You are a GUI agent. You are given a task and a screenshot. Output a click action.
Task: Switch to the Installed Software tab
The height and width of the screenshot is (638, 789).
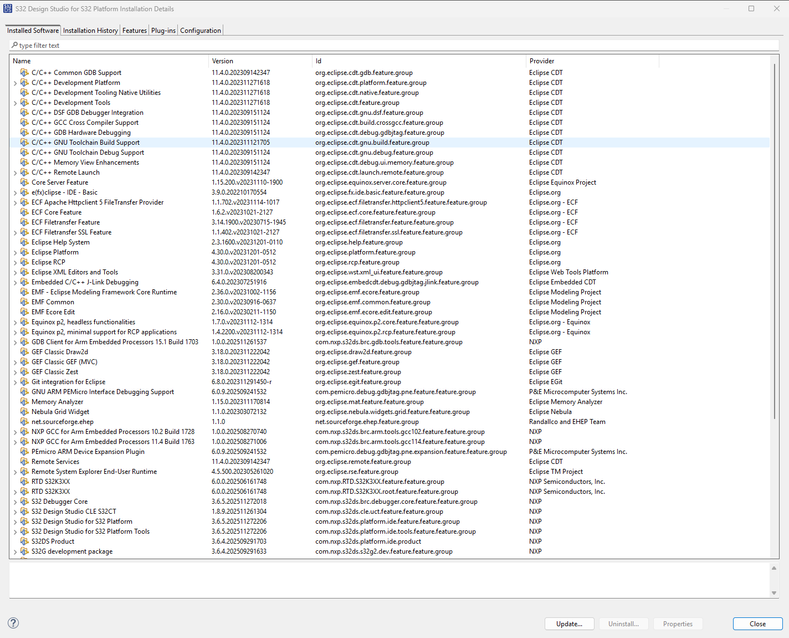[x=33, y=30]
